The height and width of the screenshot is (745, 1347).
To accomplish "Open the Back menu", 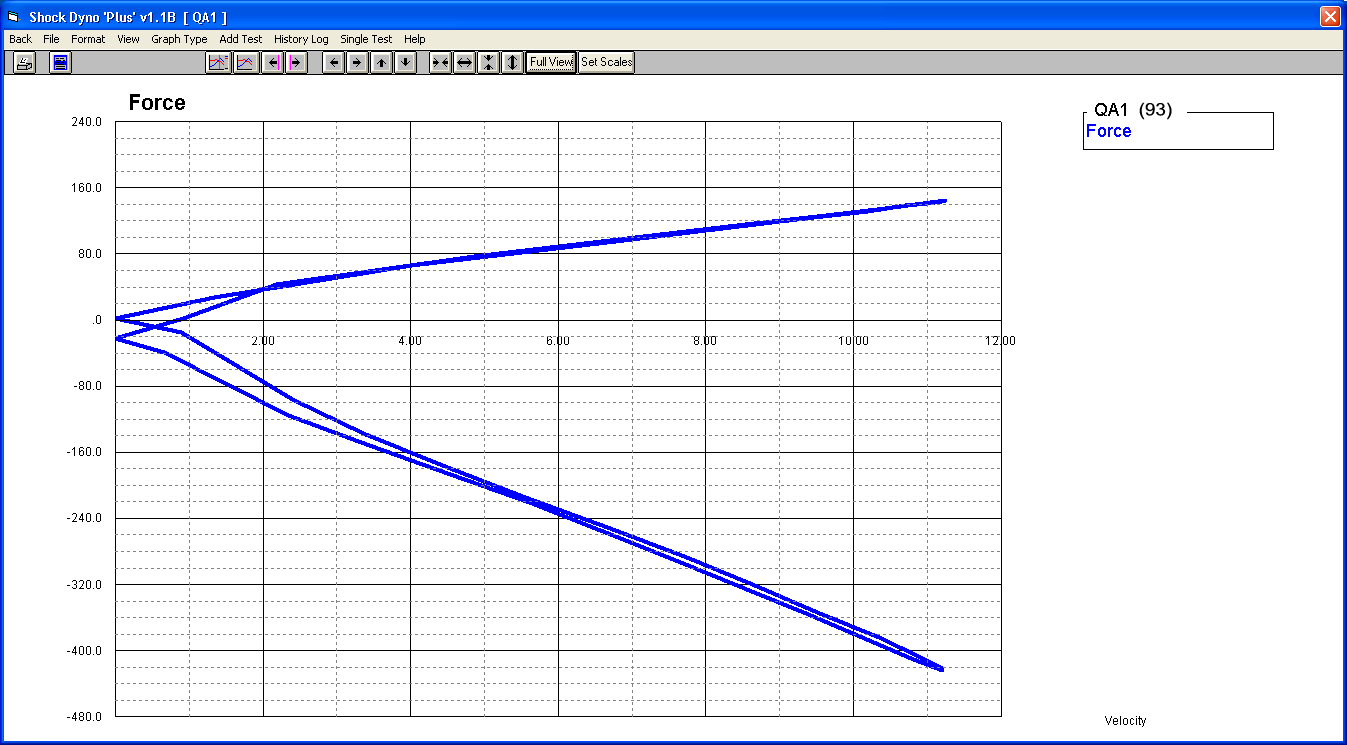I will [x=20, y=39].
